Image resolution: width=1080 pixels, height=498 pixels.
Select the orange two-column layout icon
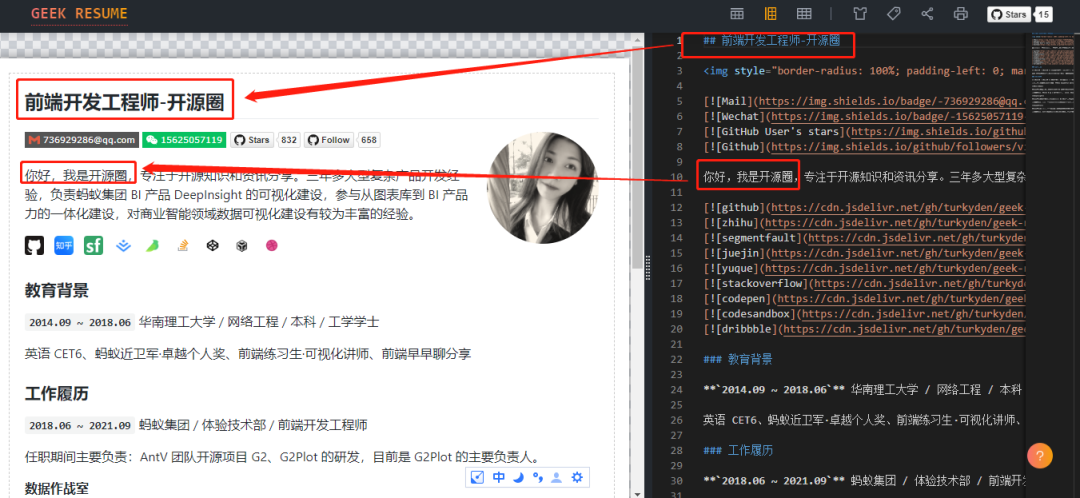[771, 14]
